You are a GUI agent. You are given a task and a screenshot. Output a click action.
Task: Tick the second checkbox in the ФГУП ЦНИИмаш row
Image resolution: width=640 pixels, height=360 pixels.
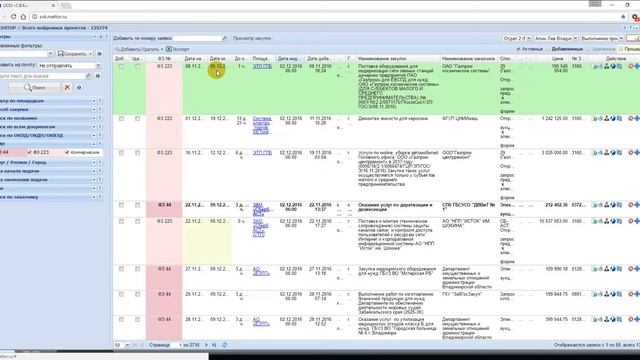138,119
